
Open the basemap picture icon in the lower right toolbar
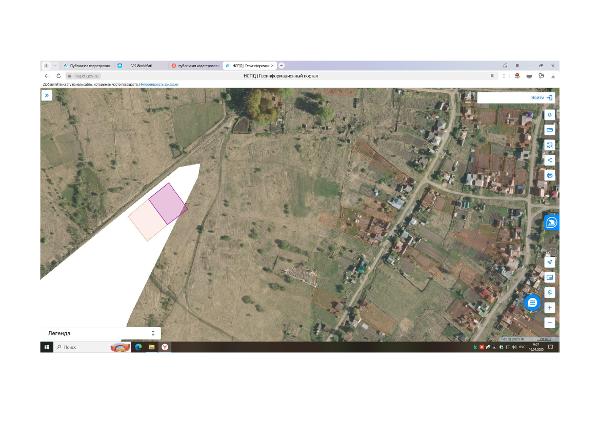tap(549, 277)
